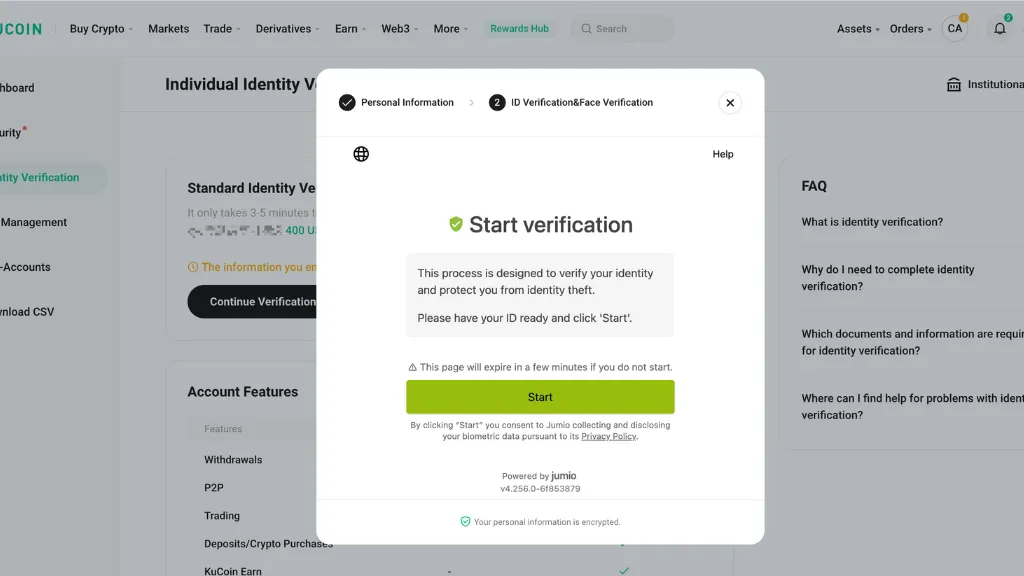
Task: Click the Personal Information checkmark step
Action: click(x=347, y=103)
